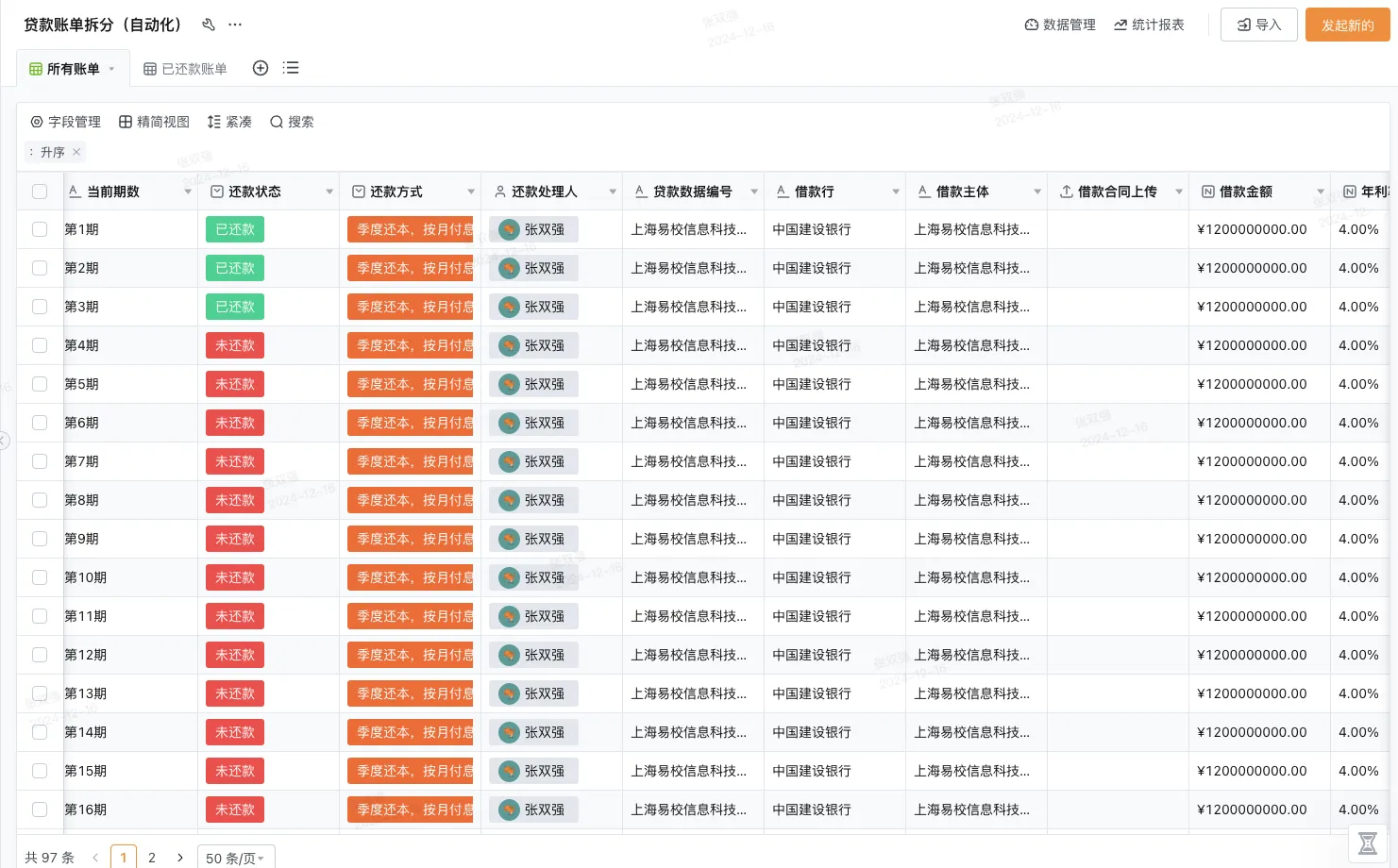Check the select-all checkbox in the header
The image size is (1398, 868).
[39, 190]
